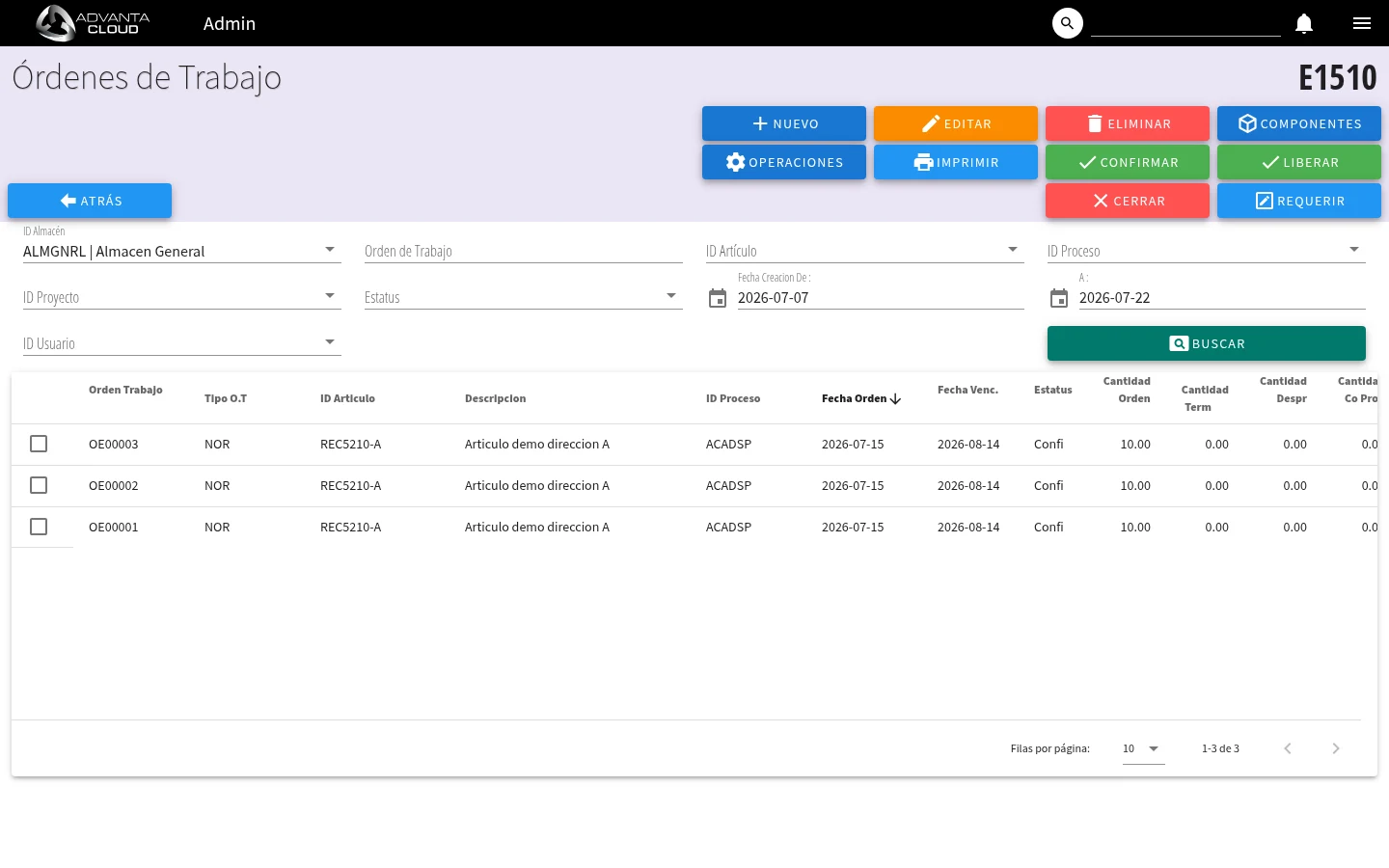The width and height of the screenshot is (1389, 868).
Task: Sort by ID Articulo column header
Action: [347, 398]
